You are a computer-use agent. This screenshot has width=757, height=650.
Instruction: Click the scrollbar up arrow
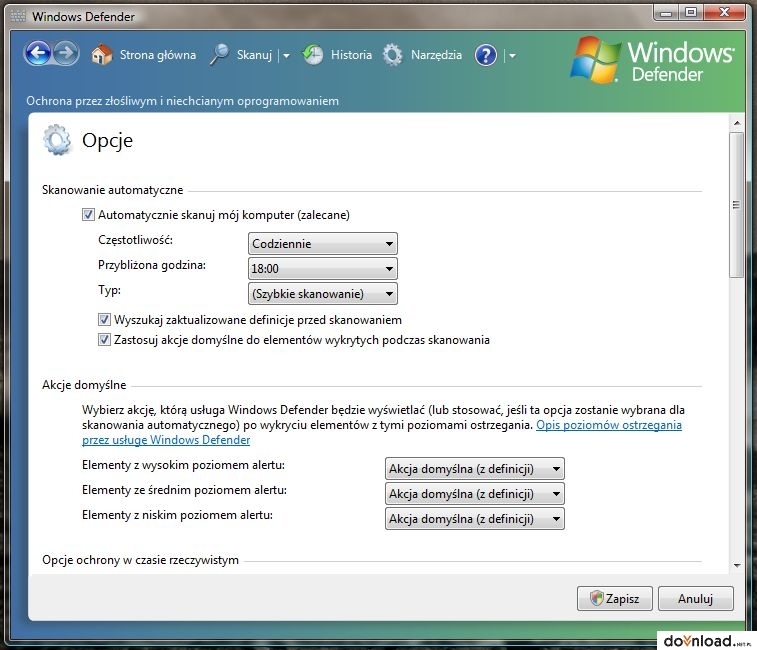737,123
